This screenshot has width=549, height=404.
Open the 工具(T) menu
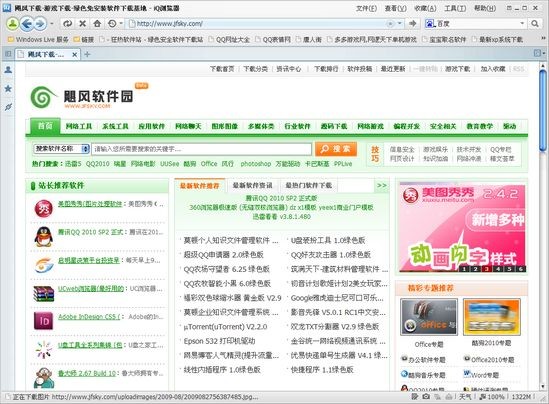455,8
